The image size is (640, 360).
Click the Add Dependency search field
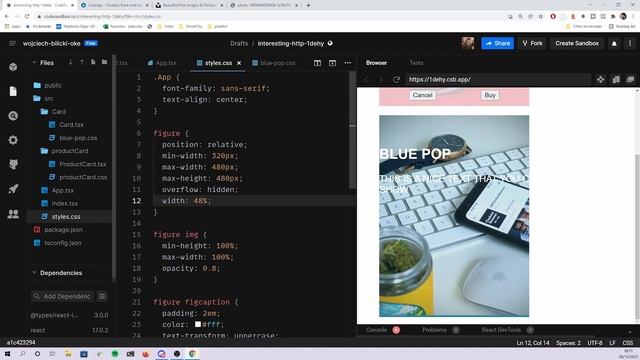coord(62,296)
